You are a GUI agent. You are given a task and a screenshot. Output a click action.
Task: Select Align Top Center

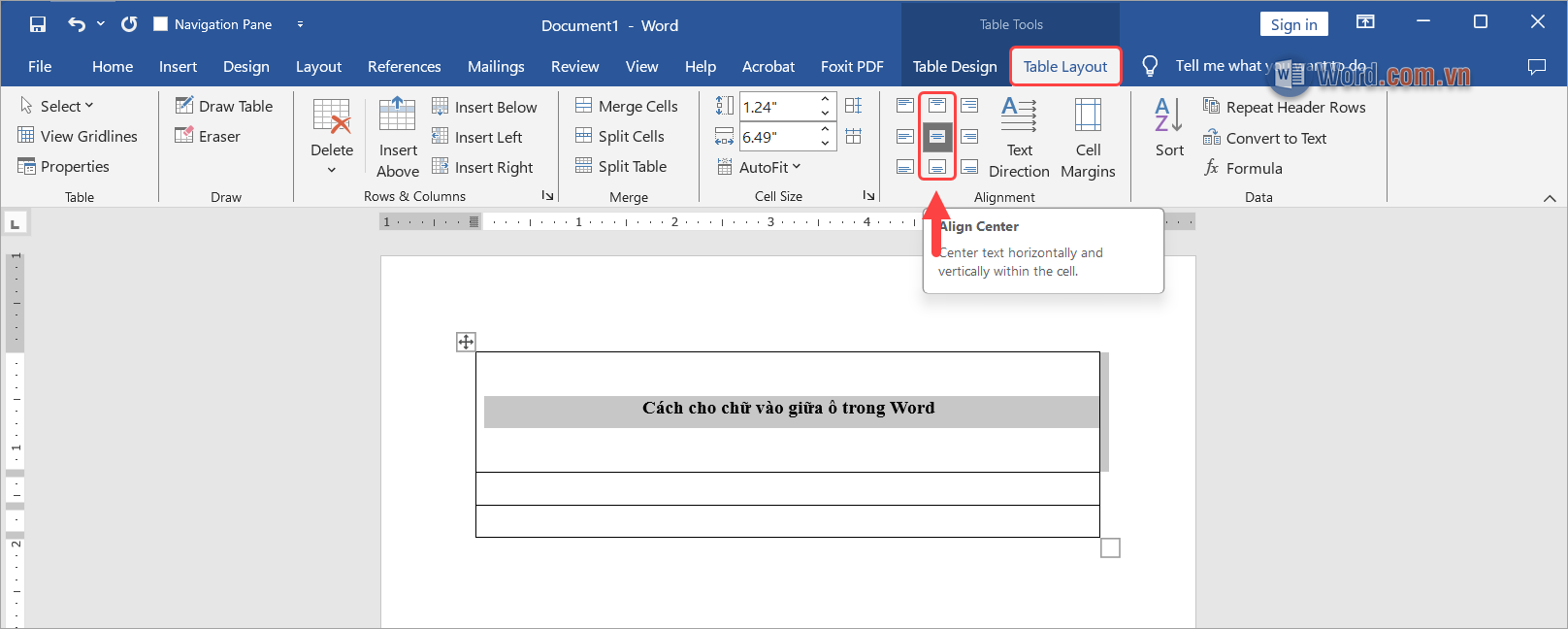[937, 105]
